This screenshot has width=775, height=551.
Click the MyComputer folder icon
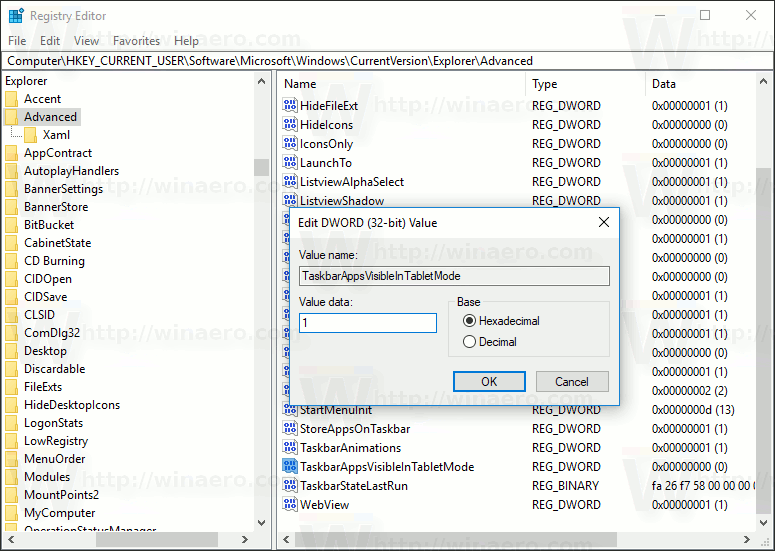[12, 512]
